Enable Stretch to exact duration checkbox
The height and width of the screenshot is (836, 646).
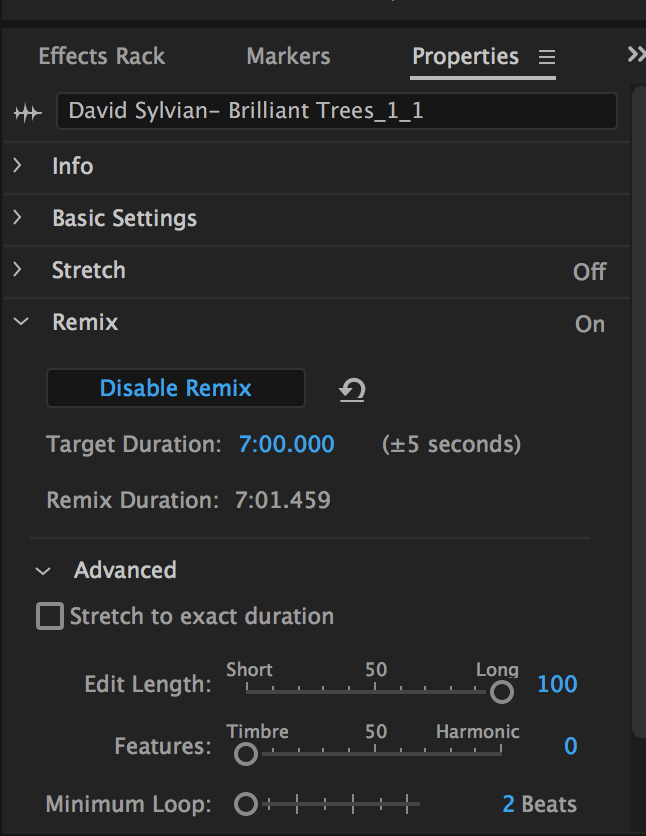[x=50, y=616]
